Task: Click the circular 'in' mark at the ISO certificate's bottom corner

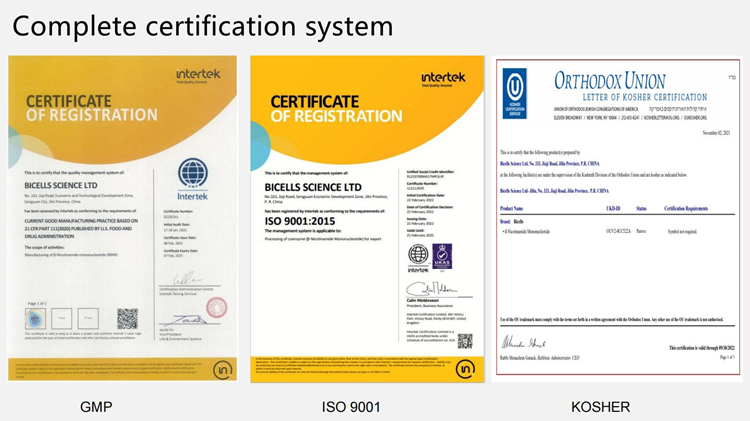Action: (464, 370)
